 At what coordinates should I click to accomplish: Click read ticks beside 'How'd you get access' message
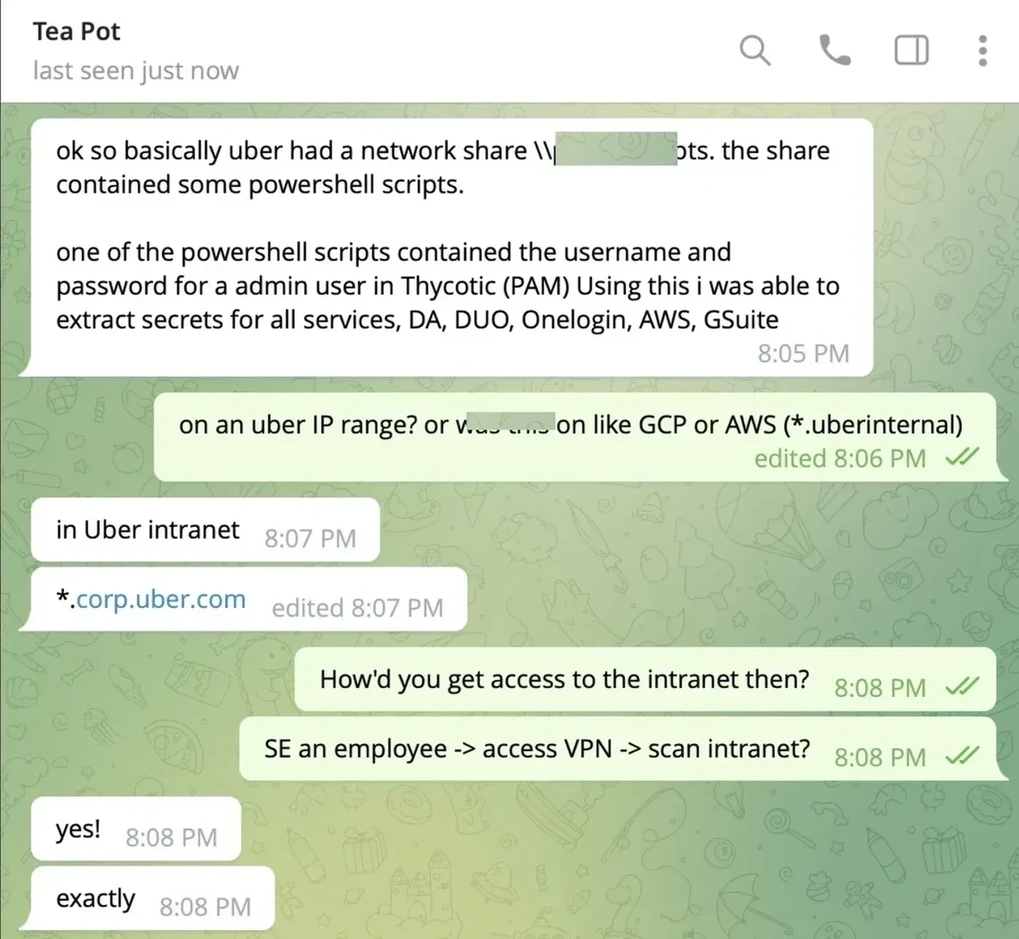[x=961, y=686]
